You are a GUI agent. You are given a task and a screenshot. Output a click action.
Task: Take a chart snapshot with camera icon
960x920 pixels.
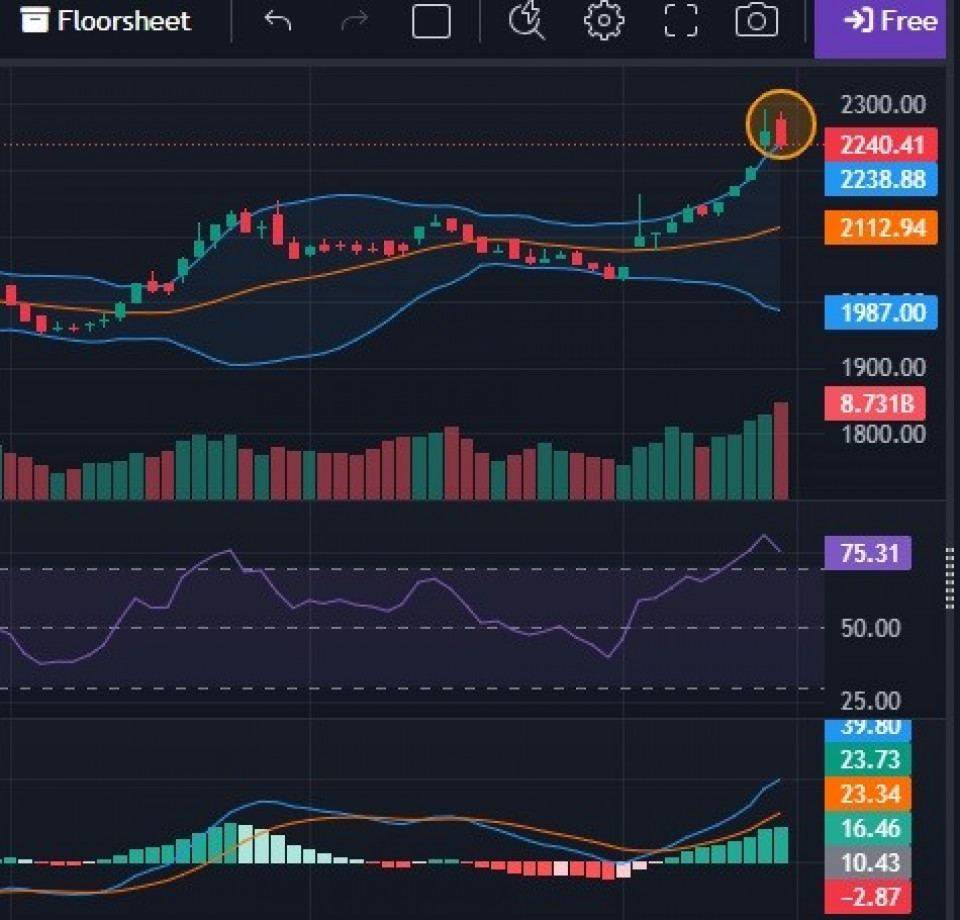pos(757,21)
